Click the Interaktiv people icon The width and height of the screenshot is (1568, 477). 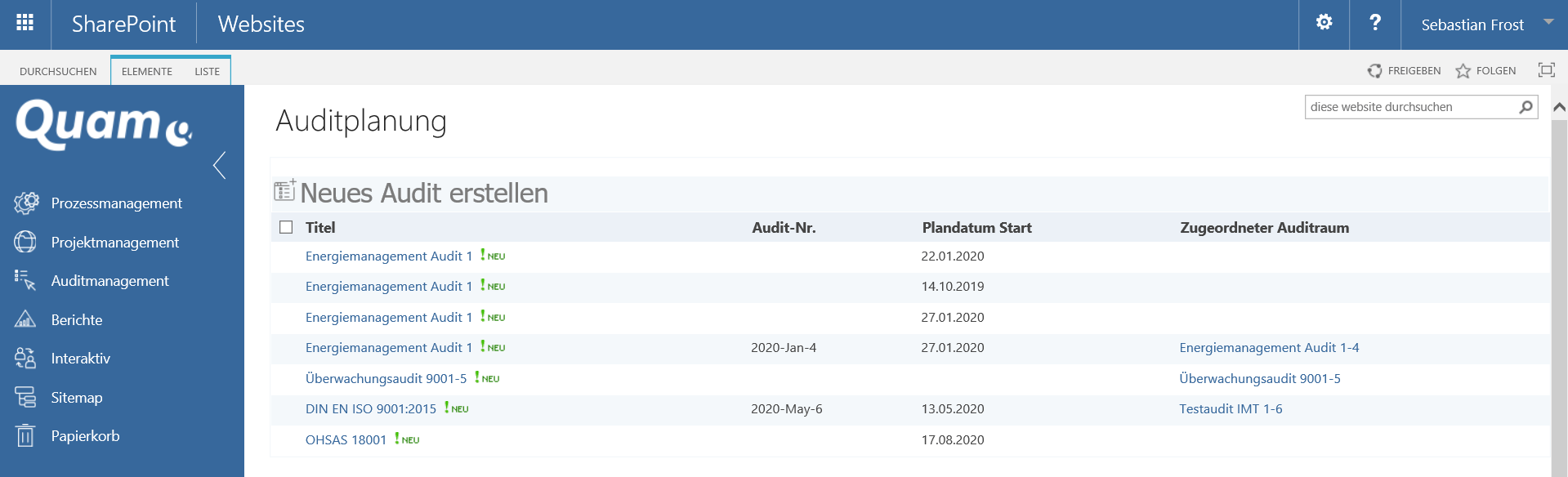pos(25,358)
